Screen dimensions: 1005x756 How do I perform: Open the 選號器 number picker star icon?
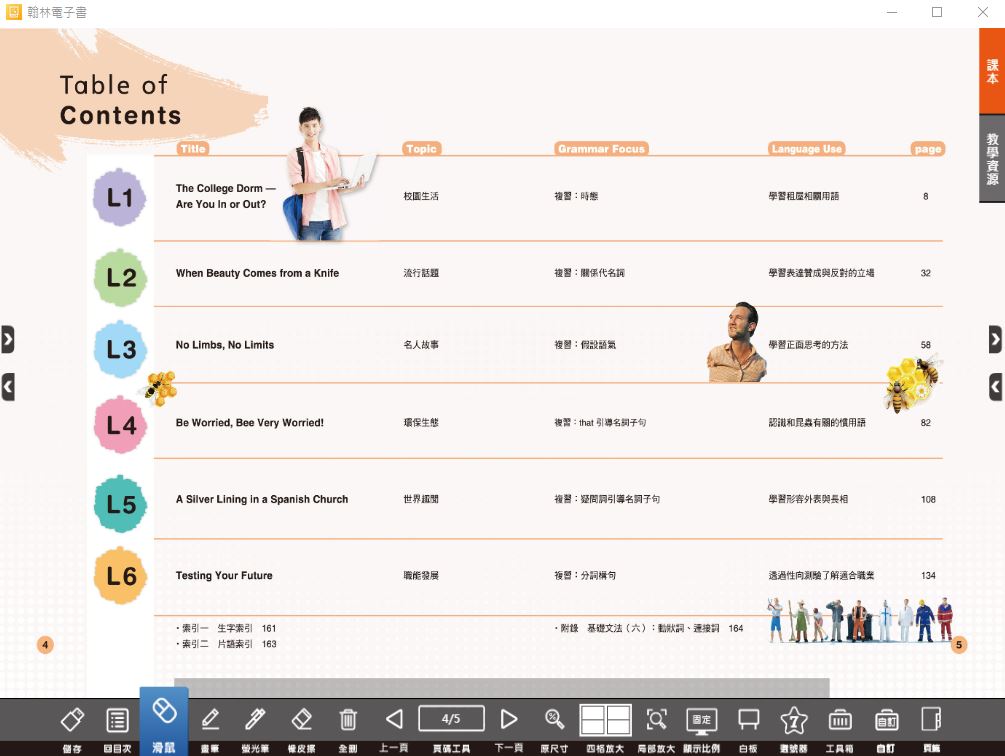(793, 720)
